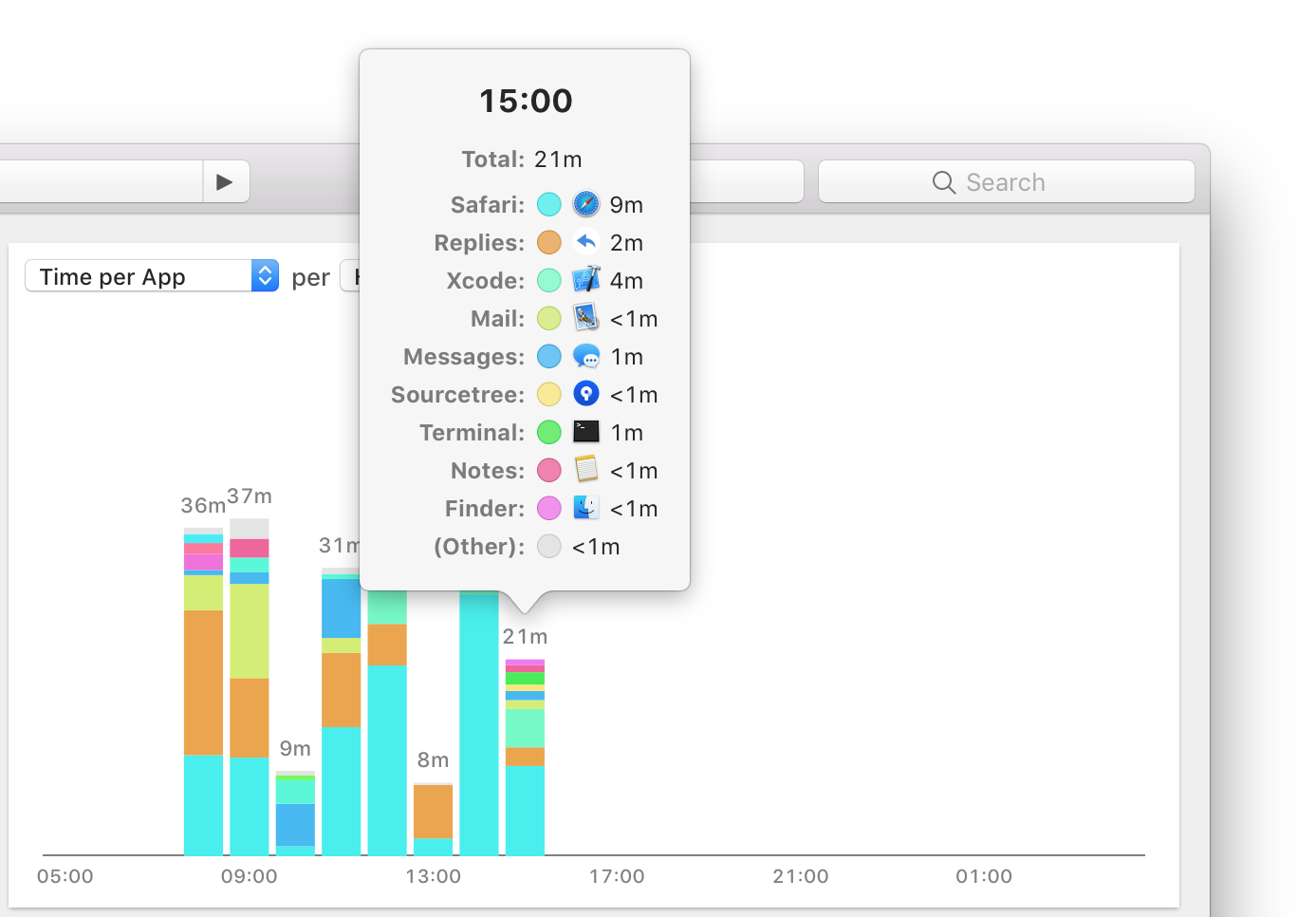Click the Replies reply-arrow icon
Viewport: 1316px width, 917px height.
pos(586,242)
